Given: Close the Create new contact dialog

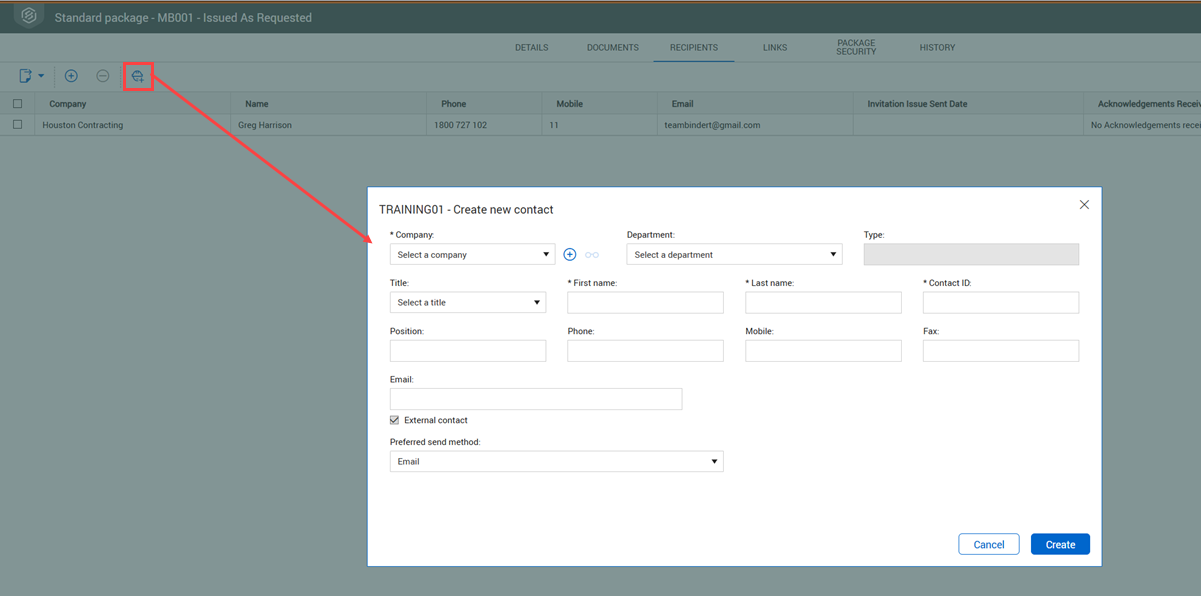Looking at the screenshot, I should click(1084, 205).
